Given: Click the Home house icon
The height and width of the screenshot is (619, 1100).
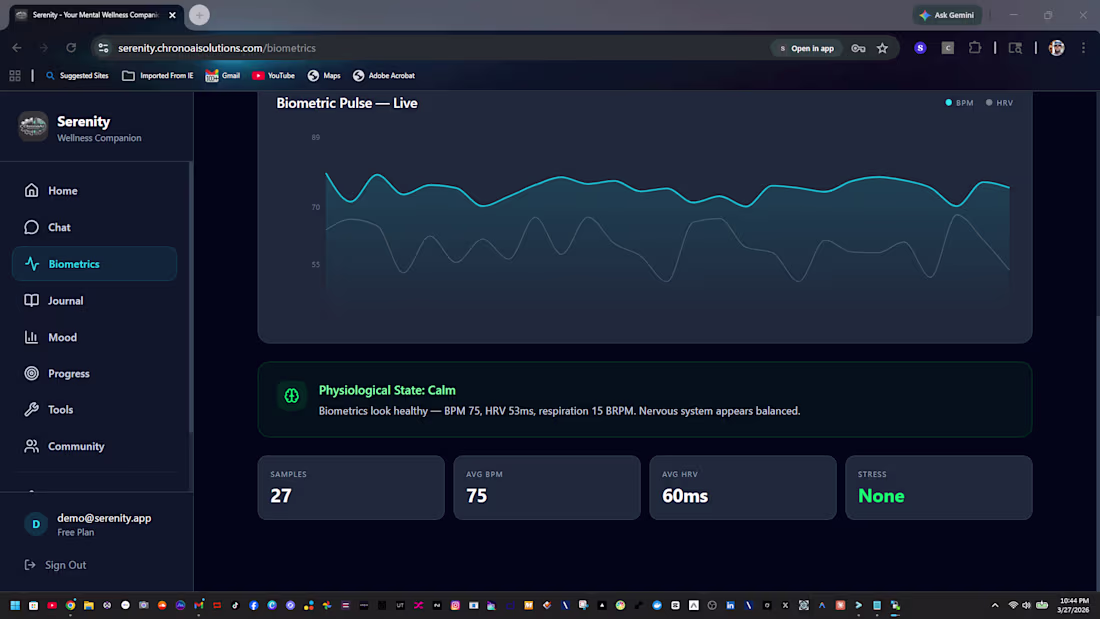Looking at the screenshot, I should 32,190.
